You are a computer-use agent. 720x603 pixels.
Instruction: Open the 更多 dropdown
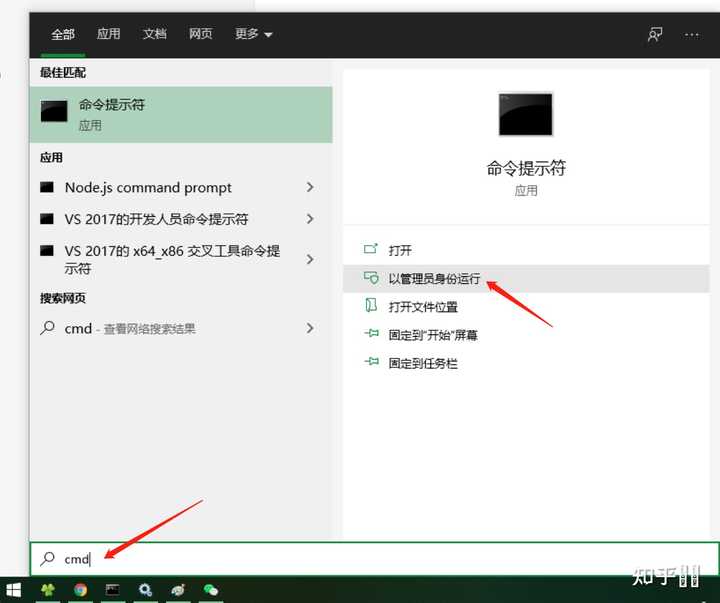[253, 34]
